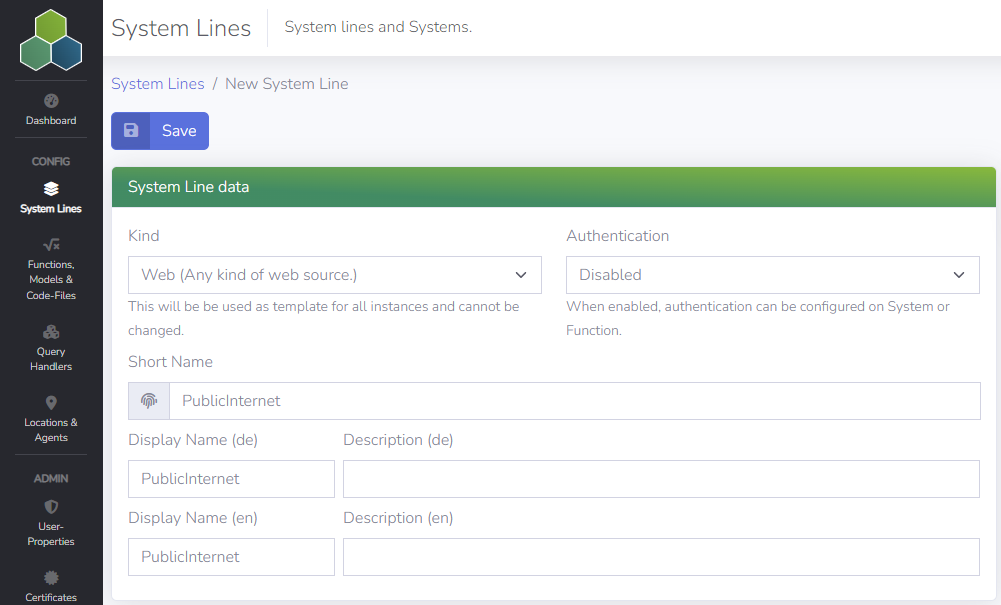
Task: Open Locations & Agents
Action: pos(50,418)
